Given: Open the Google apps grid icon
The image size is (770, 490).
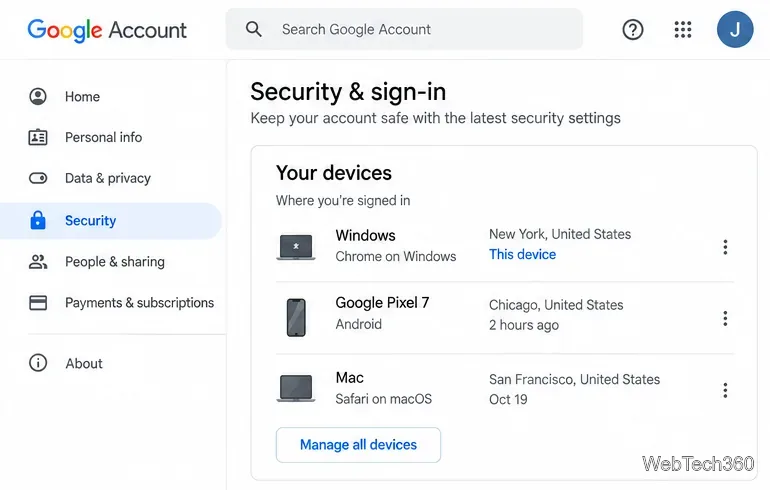Looking at the screenshot, I should click(x=683, y=29).
